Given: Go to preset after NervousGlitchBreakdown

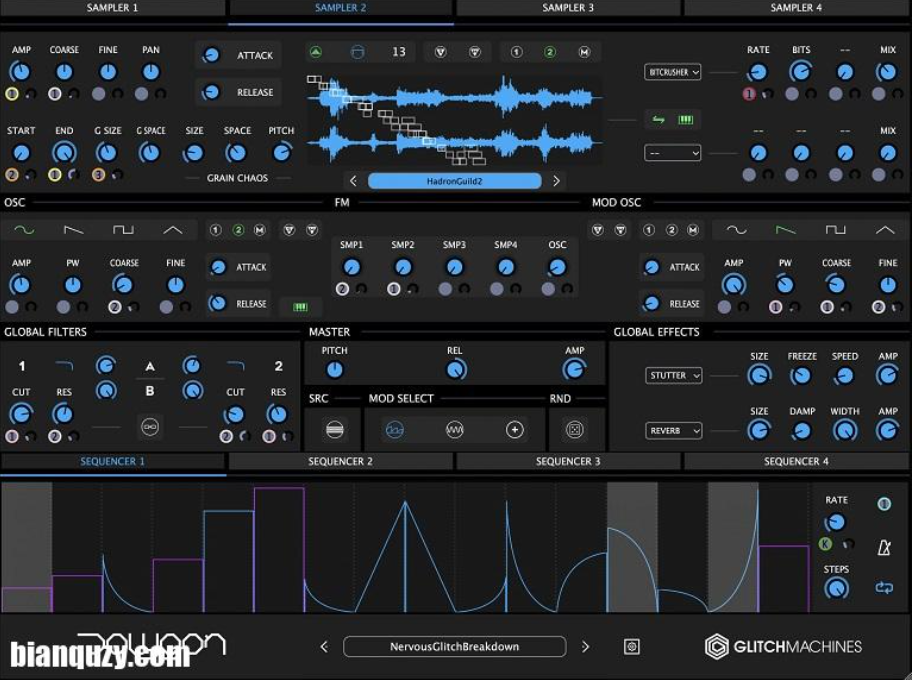Looking at the screenshot, I should click(585, 646).
